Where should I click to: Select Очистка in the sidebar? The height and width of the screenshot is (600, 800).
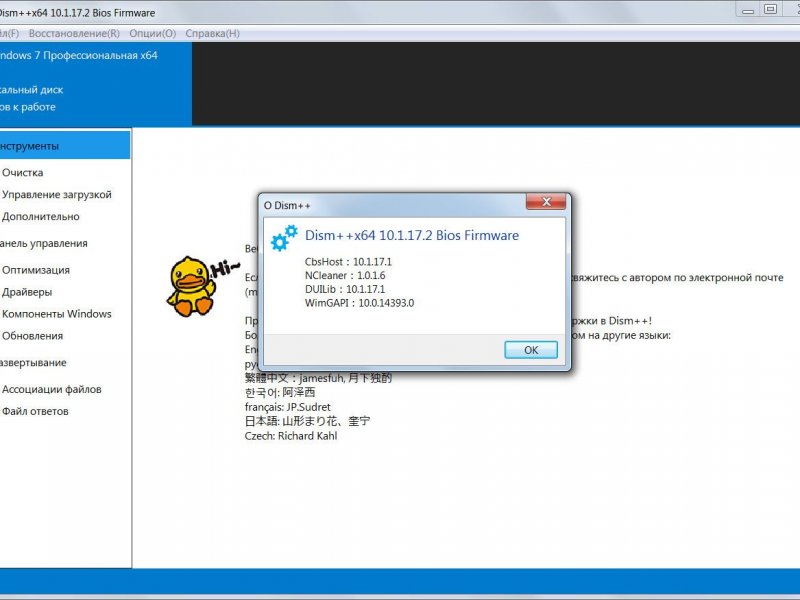(x=22, y=172)
